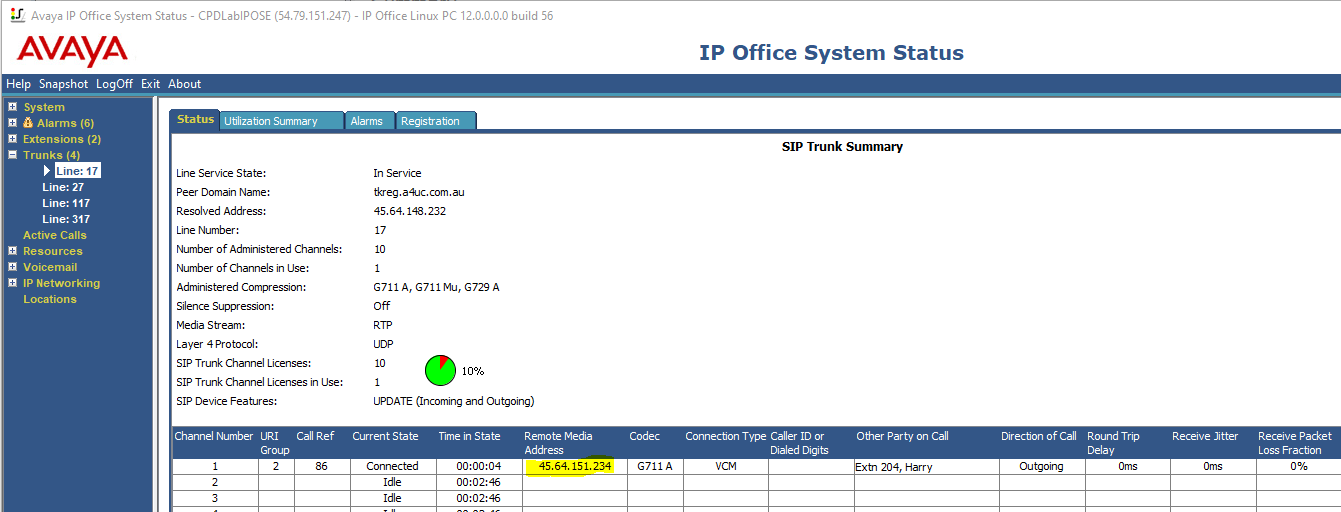Click the 10% license usage label
The image size is (1341, 512).
pos(472,371)
